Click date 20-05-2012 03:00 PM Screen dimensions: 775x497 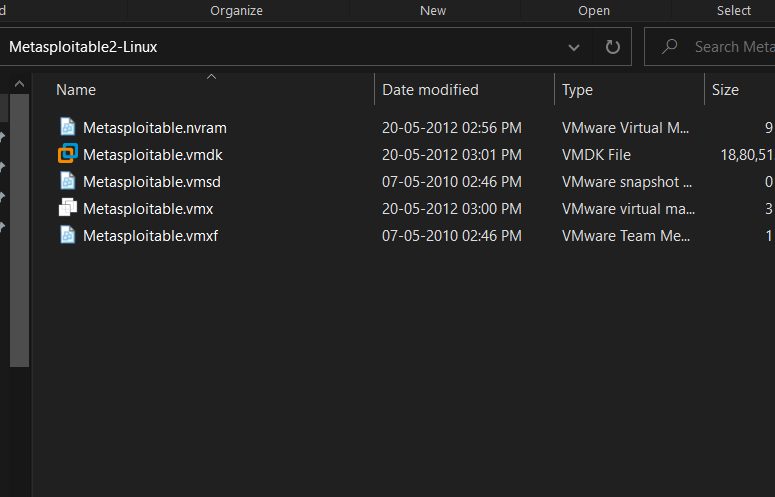click(x=452, y=209)
